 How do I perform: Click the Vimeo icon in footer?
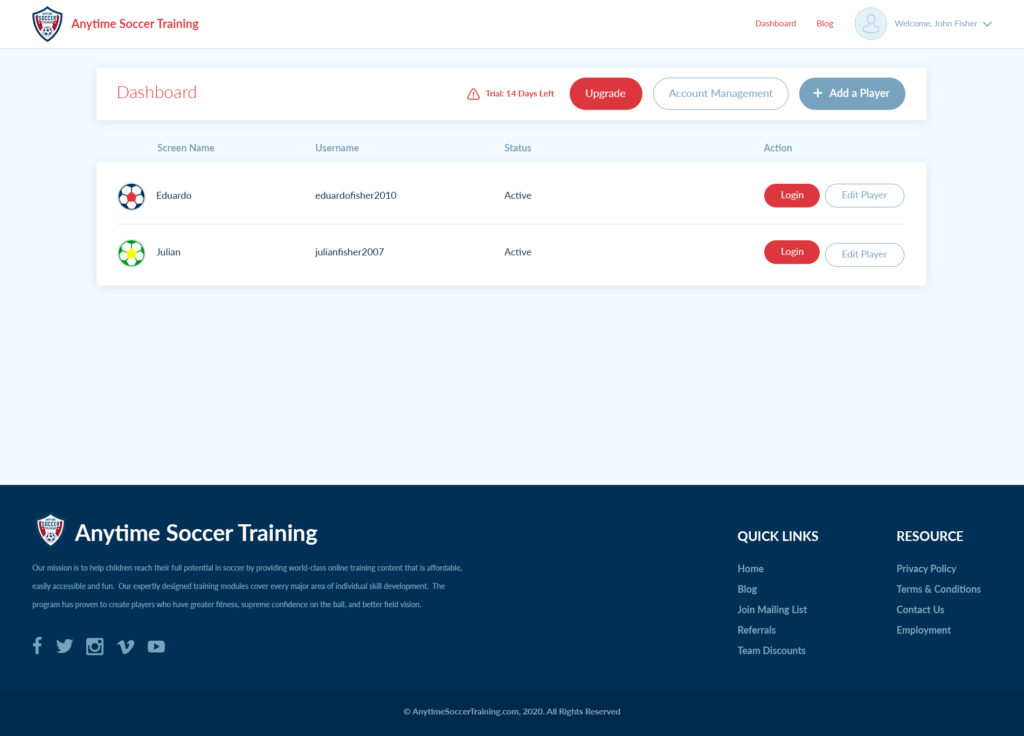point(126,647)
